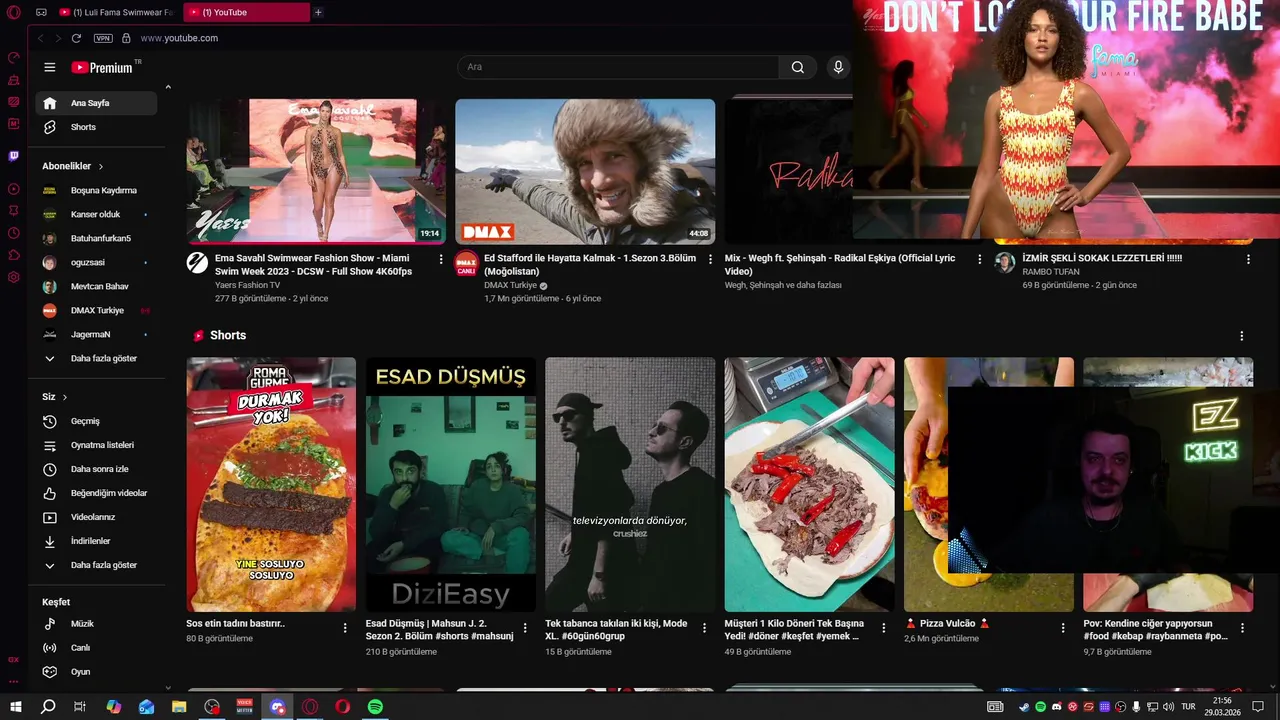
Task: Switch to the Luli Fama Swimwear tab
Action: pyautogui.click(x=116, y=12)
